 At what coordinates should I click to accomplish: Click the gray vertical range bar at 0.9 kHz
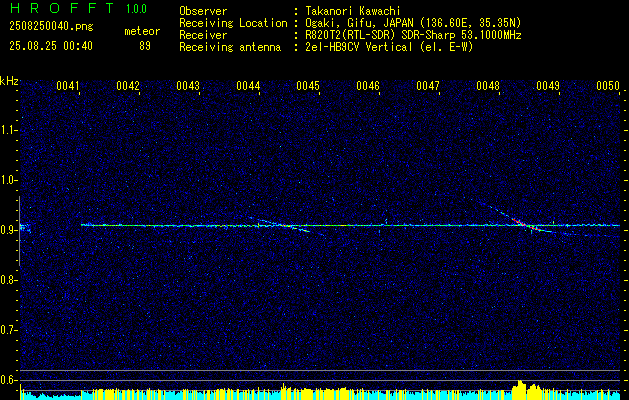pos(19,231)
